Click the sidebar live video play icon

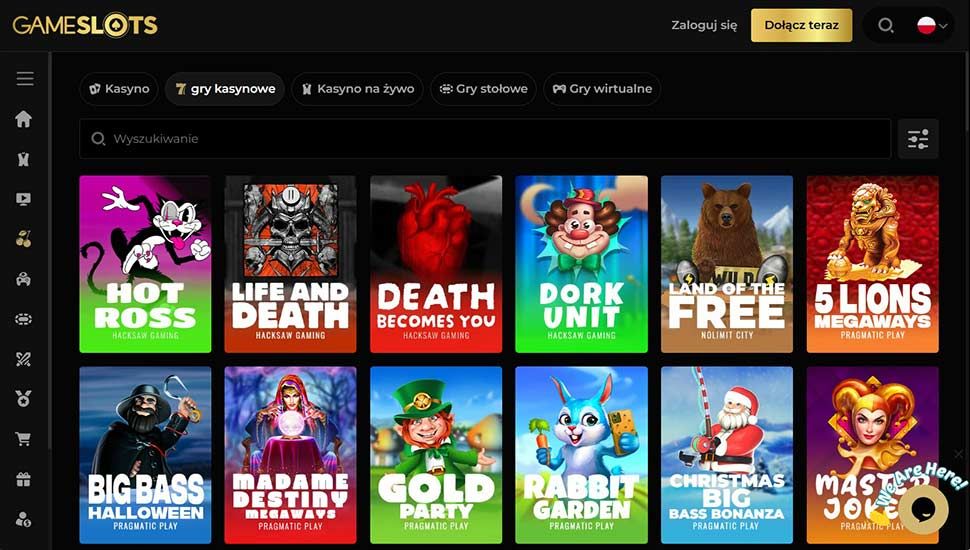pos(24,199)
